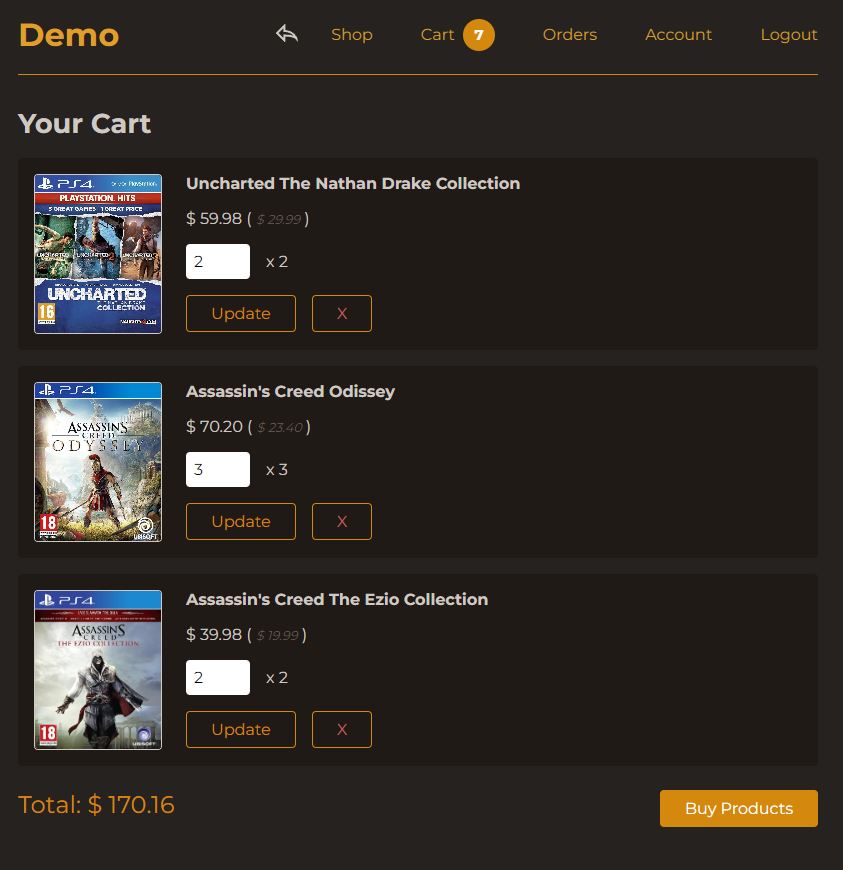Click the Demo logo
The width and height of the screenshot is (843, 870).
pos(69,35)
